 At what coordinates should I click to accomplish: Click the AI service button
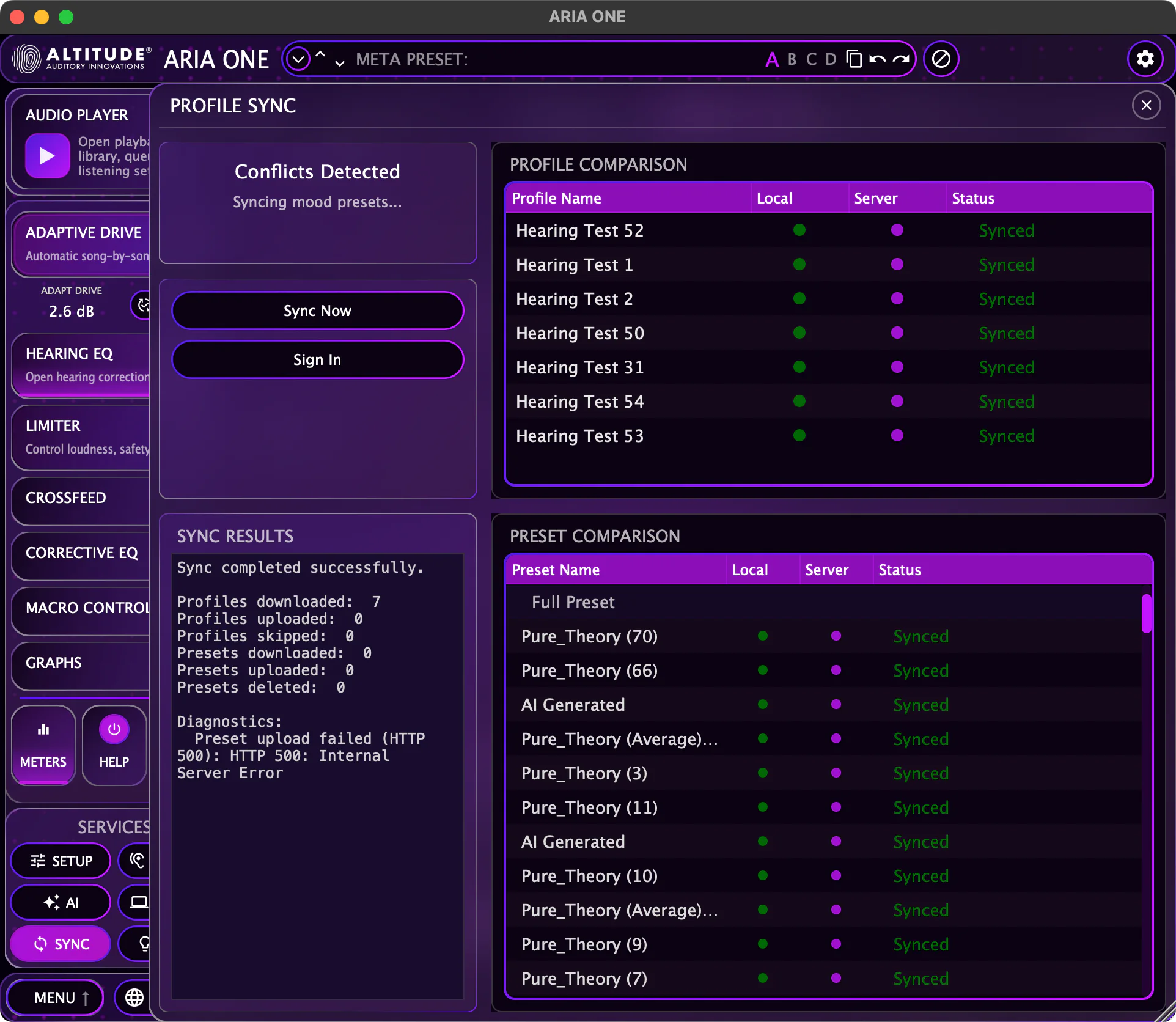pyautogui.click(x=61, y=902)
